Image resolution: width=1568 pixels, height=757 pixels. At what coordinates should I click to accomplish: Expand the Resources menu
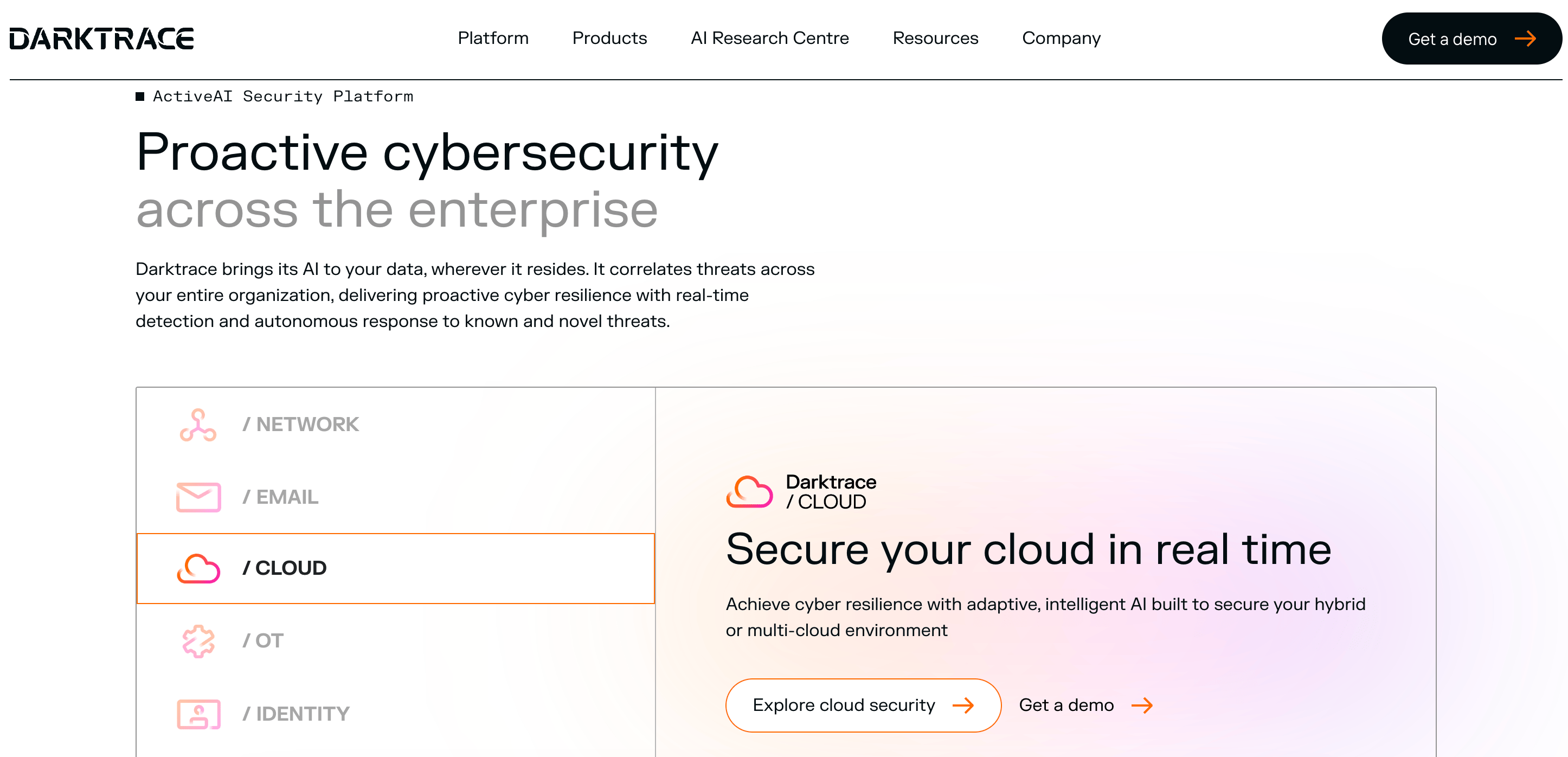click(935, 39)
